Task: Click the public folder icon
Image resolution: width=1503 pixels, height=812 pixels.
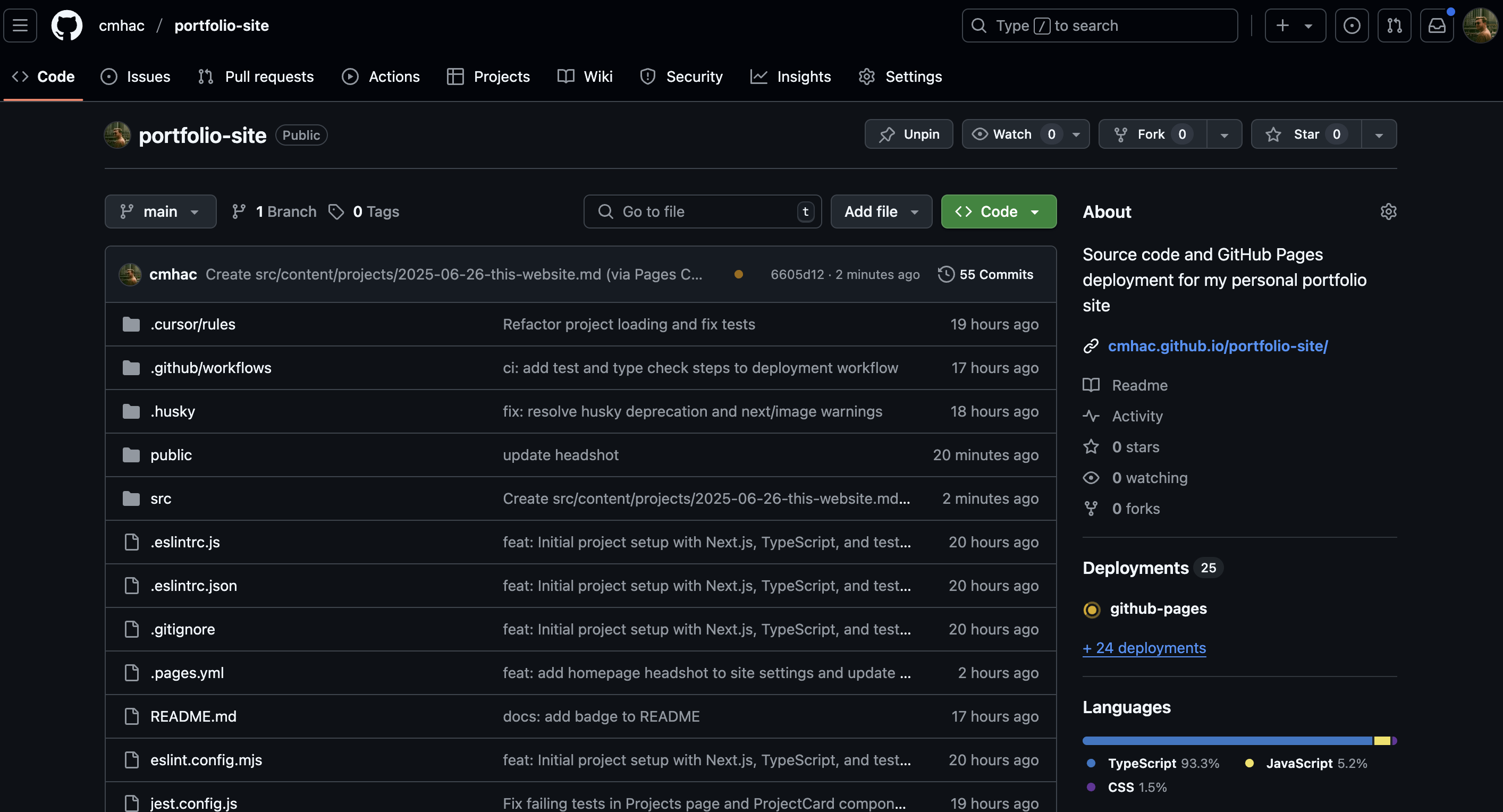Action: pyautogui.click(x=131, y=455)
